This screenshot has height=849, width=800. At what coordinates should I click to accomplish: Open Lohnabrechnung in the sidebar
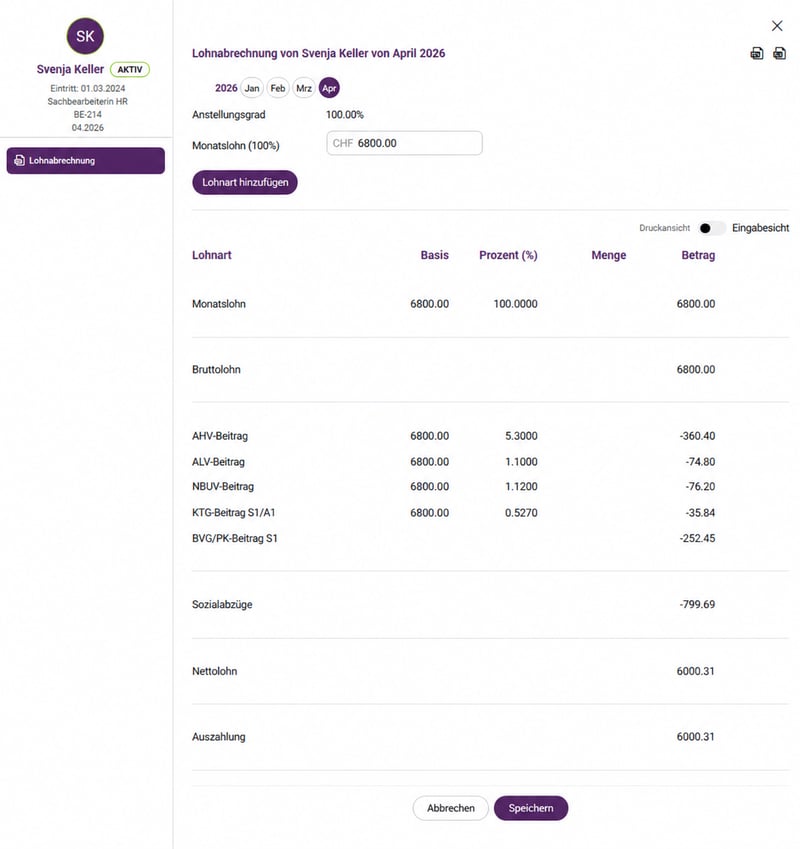click(86, 161)
